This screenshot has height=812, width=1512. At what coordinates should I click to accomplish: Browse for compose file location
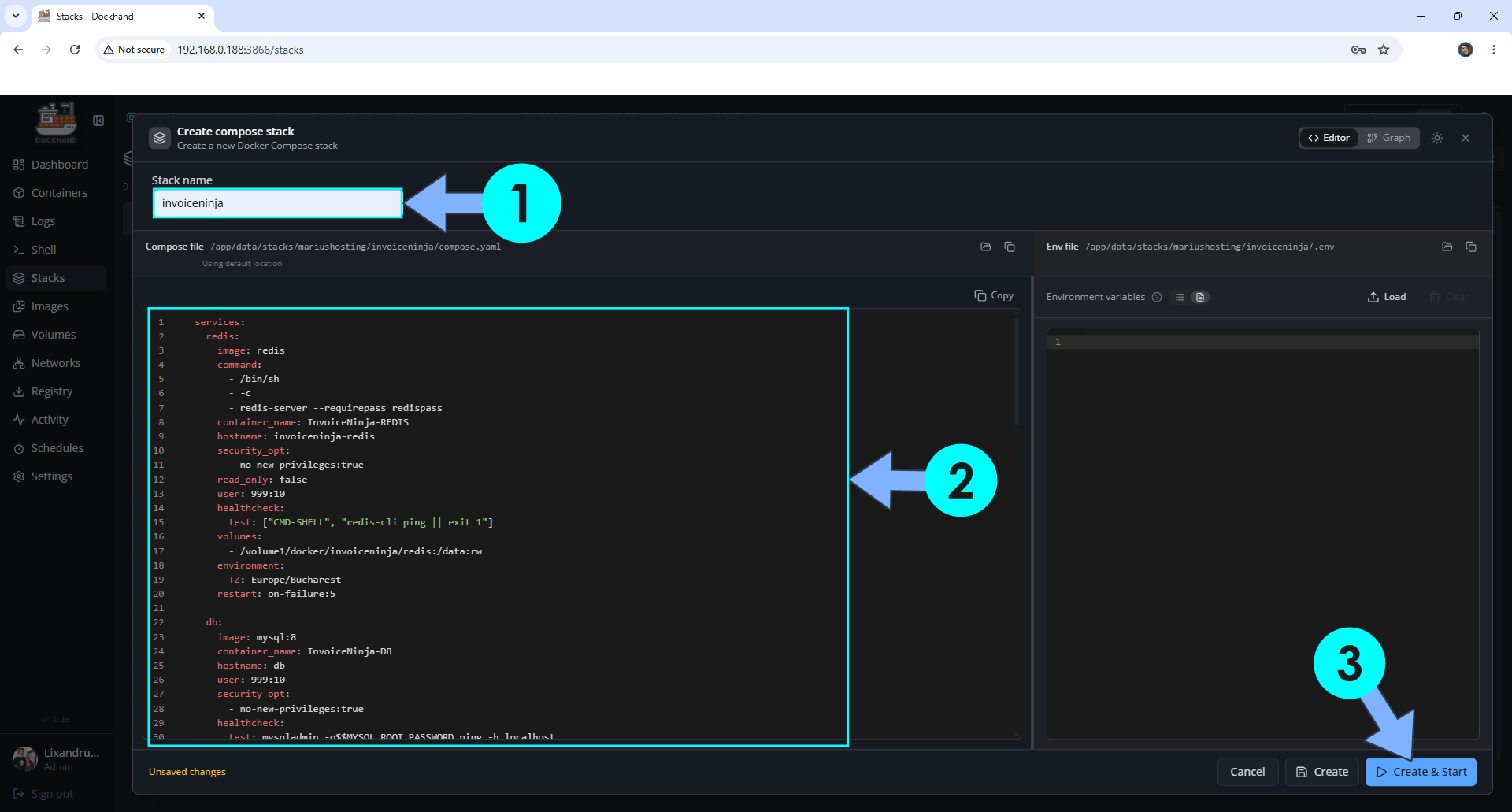[986, 247]
